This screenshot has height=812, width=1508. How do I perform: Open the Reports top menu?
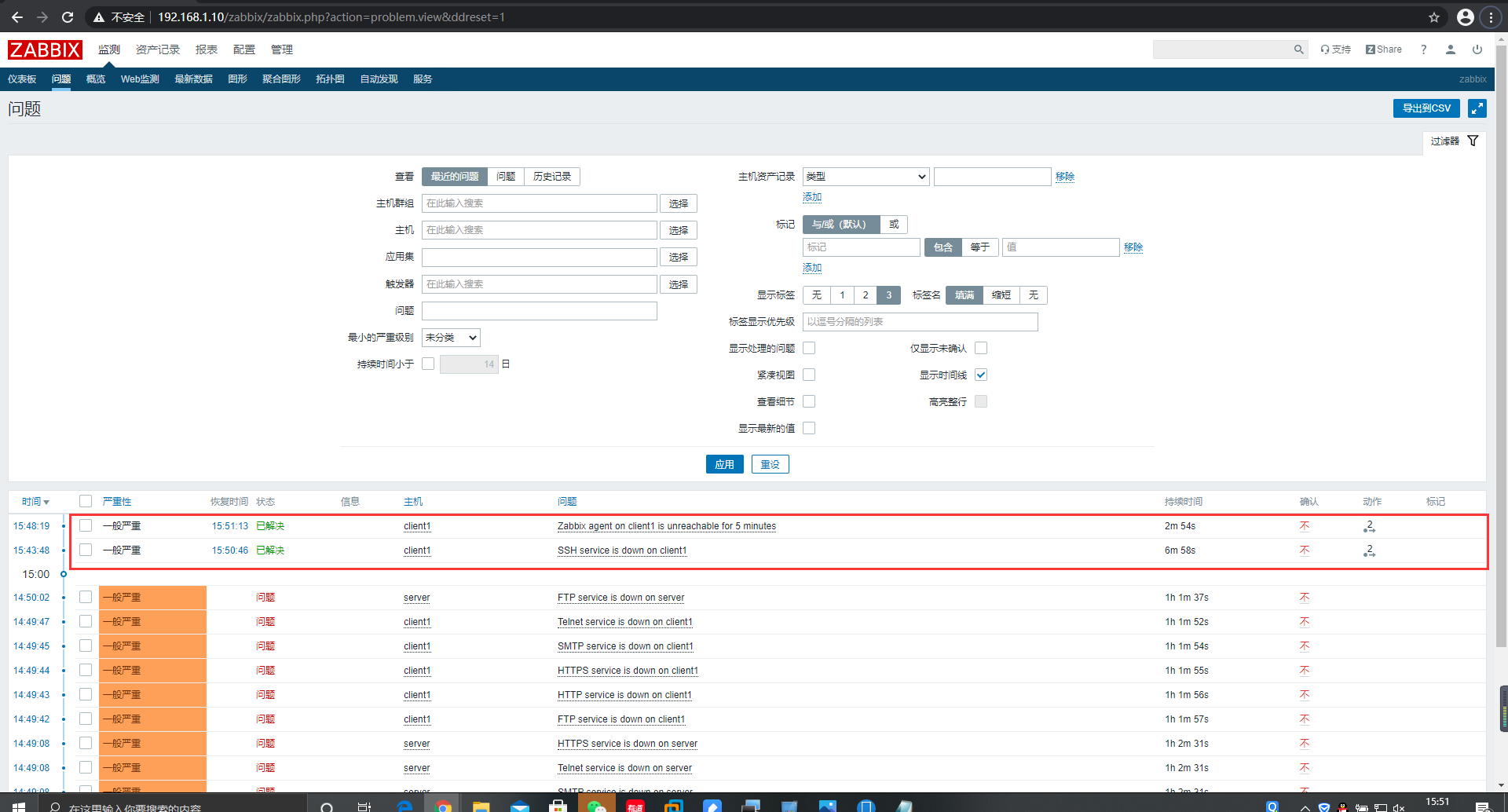tap(207, 49)
